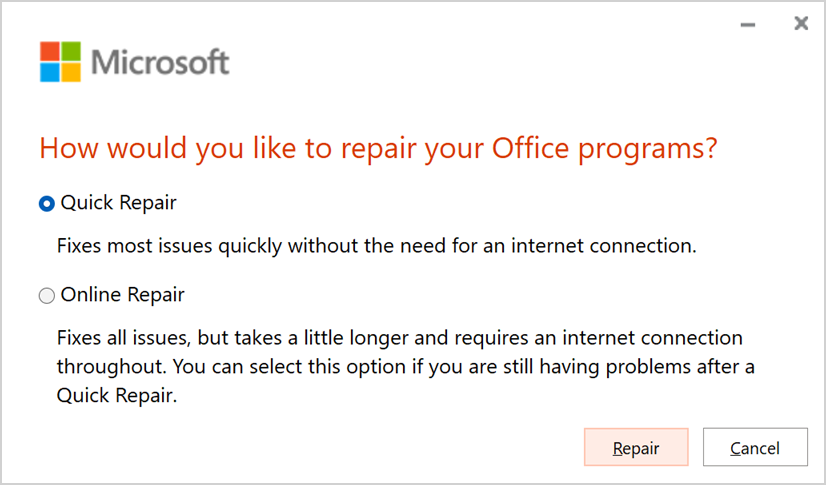This screenshot has width=826, height=485.
Task: Click the yellow square in Microsoft logo
Action: pos(70,72)
